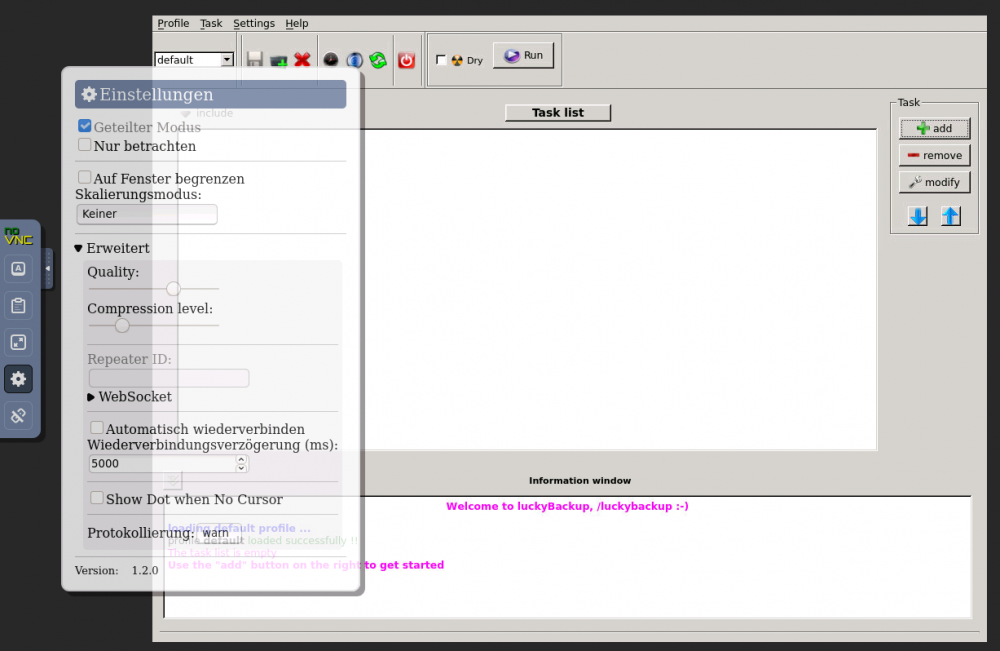Click the Task list header button
The image size is (1000, 651).
(558, 112)
